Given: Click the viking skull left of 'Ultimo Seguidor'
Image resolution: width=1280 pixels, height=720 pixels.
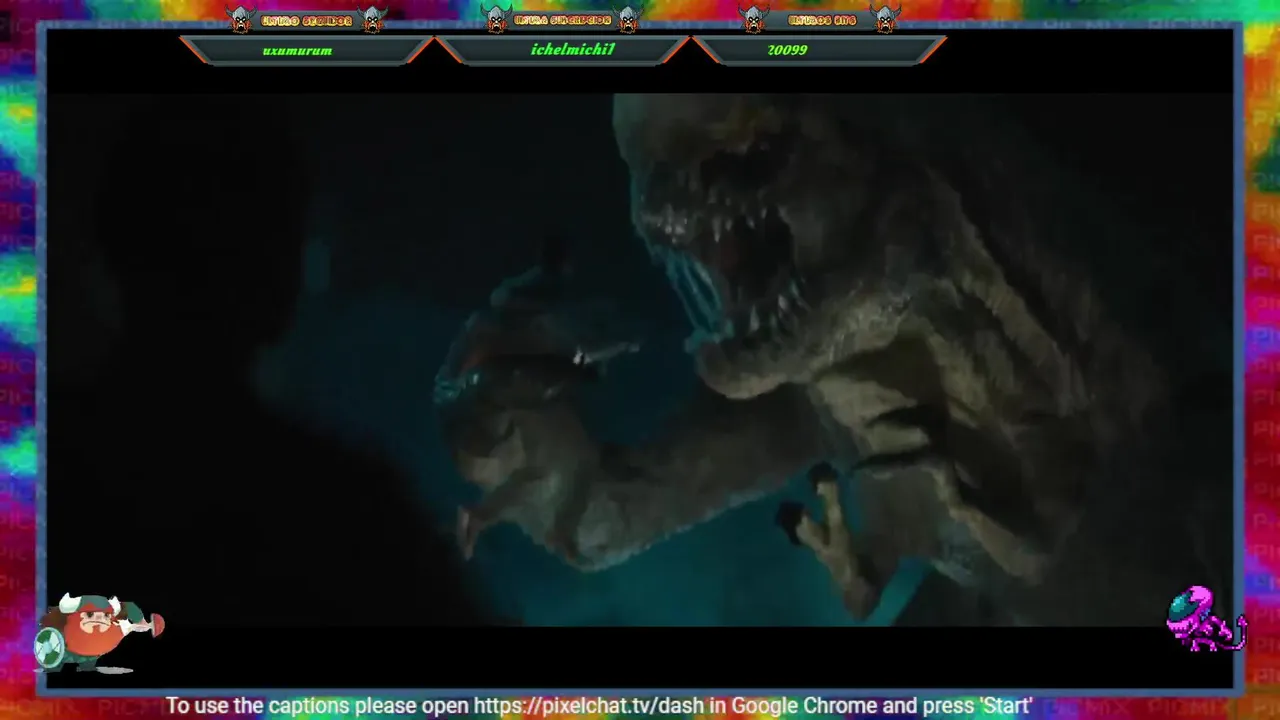Looking at the screenshot, I should pyautogui.click(x=241, y=19).
